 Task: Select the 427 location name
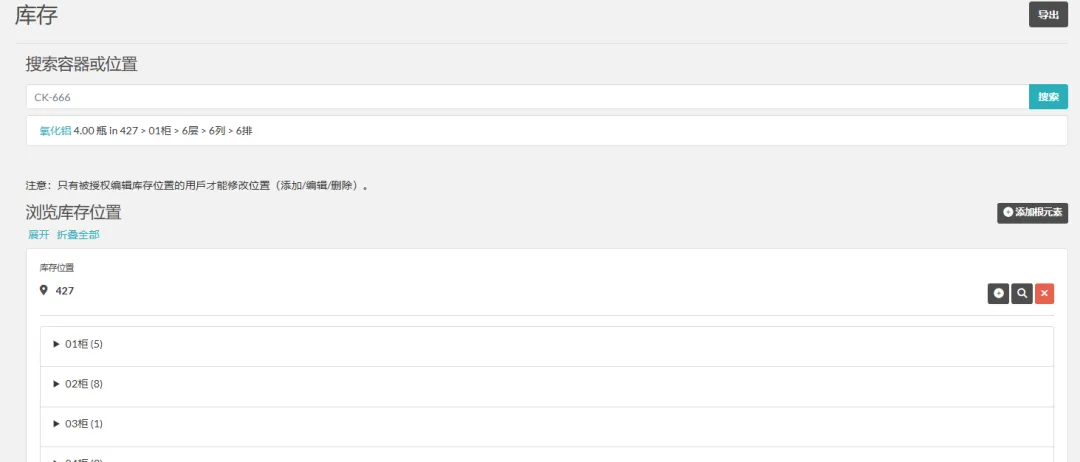coord(65,291)
